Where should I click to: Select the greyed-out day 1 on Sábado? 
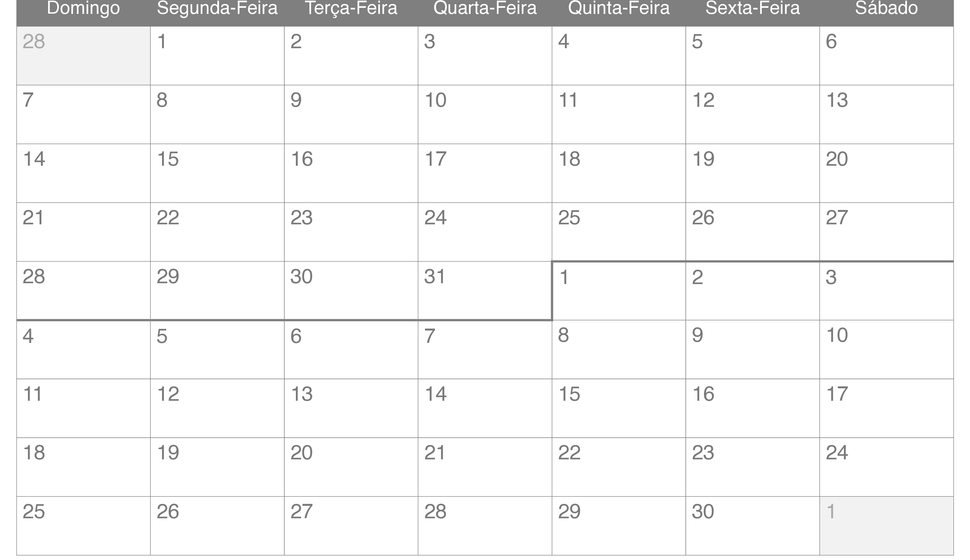pyautogui.click(x=886, y=525)
